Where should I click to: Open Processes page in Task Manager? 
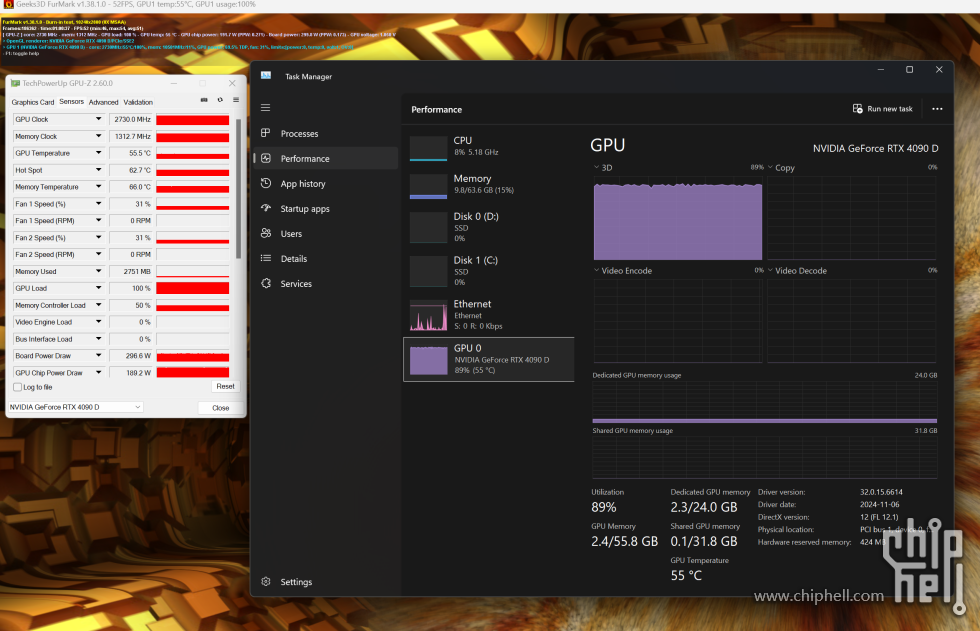pos(326,134)
